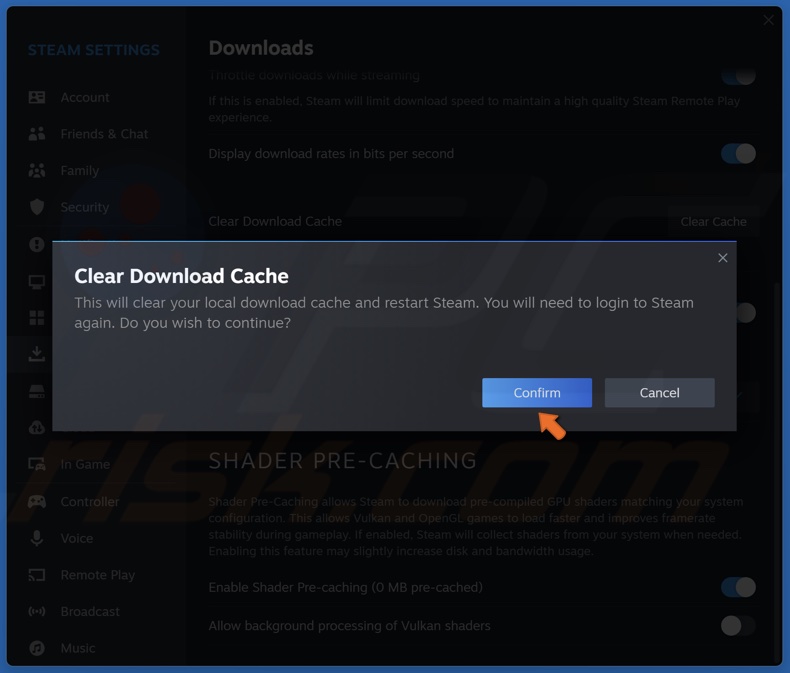Select the Family group icon
The height and width of the screenshot is (673, 790).
coord(37,171)
